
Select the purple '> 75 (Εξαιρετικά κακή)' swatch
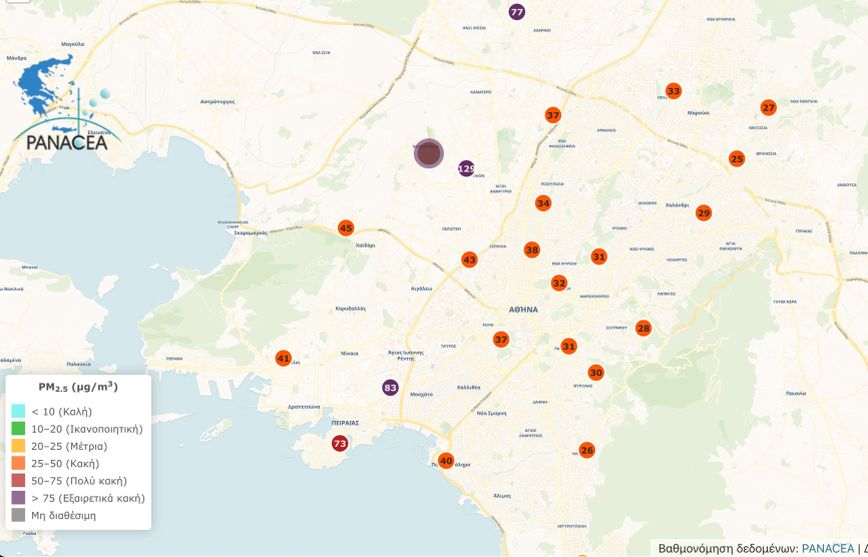point(18,498)
